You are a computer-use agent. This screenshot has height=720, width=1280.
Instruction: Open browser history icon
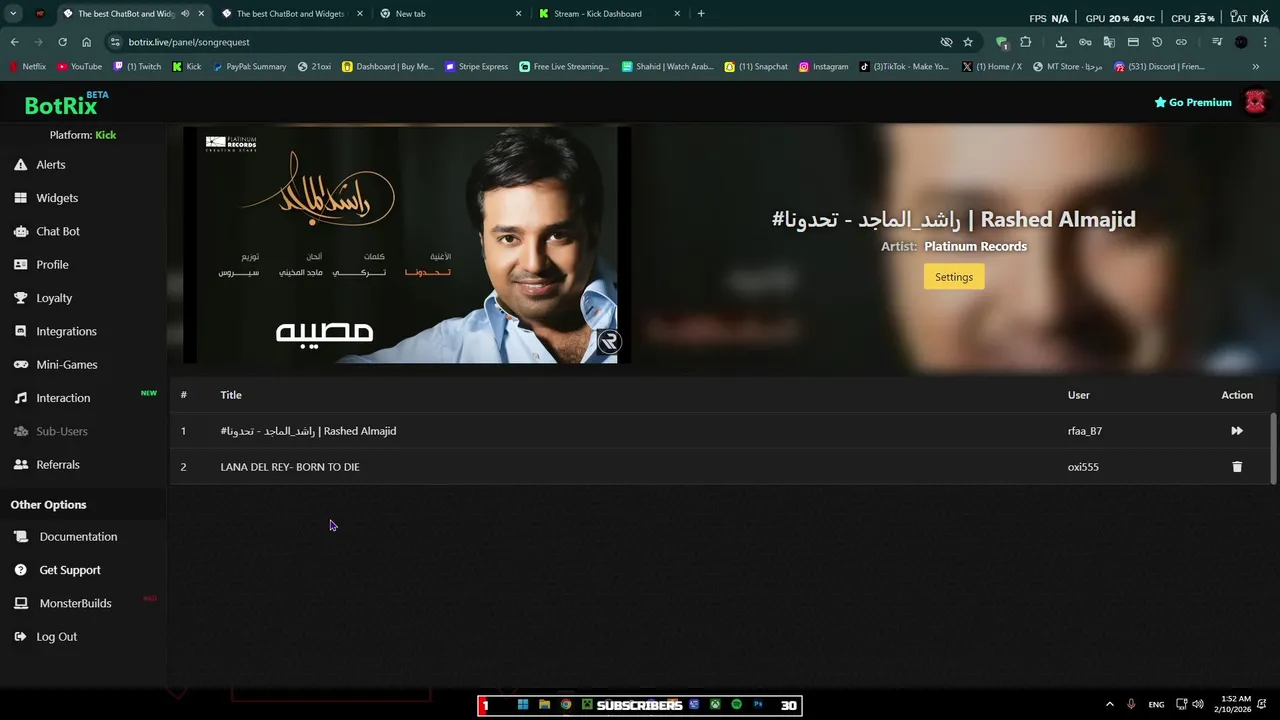click(1157, 42)
